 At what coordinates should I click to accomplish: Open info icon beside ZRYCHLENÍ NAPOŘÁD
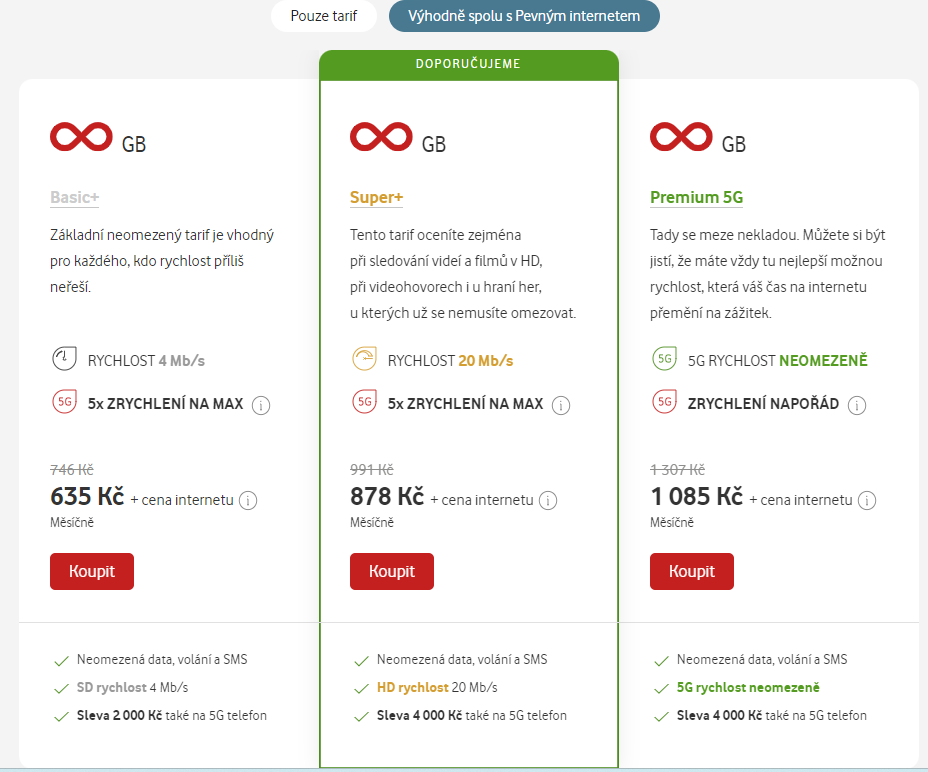[857, 406]
